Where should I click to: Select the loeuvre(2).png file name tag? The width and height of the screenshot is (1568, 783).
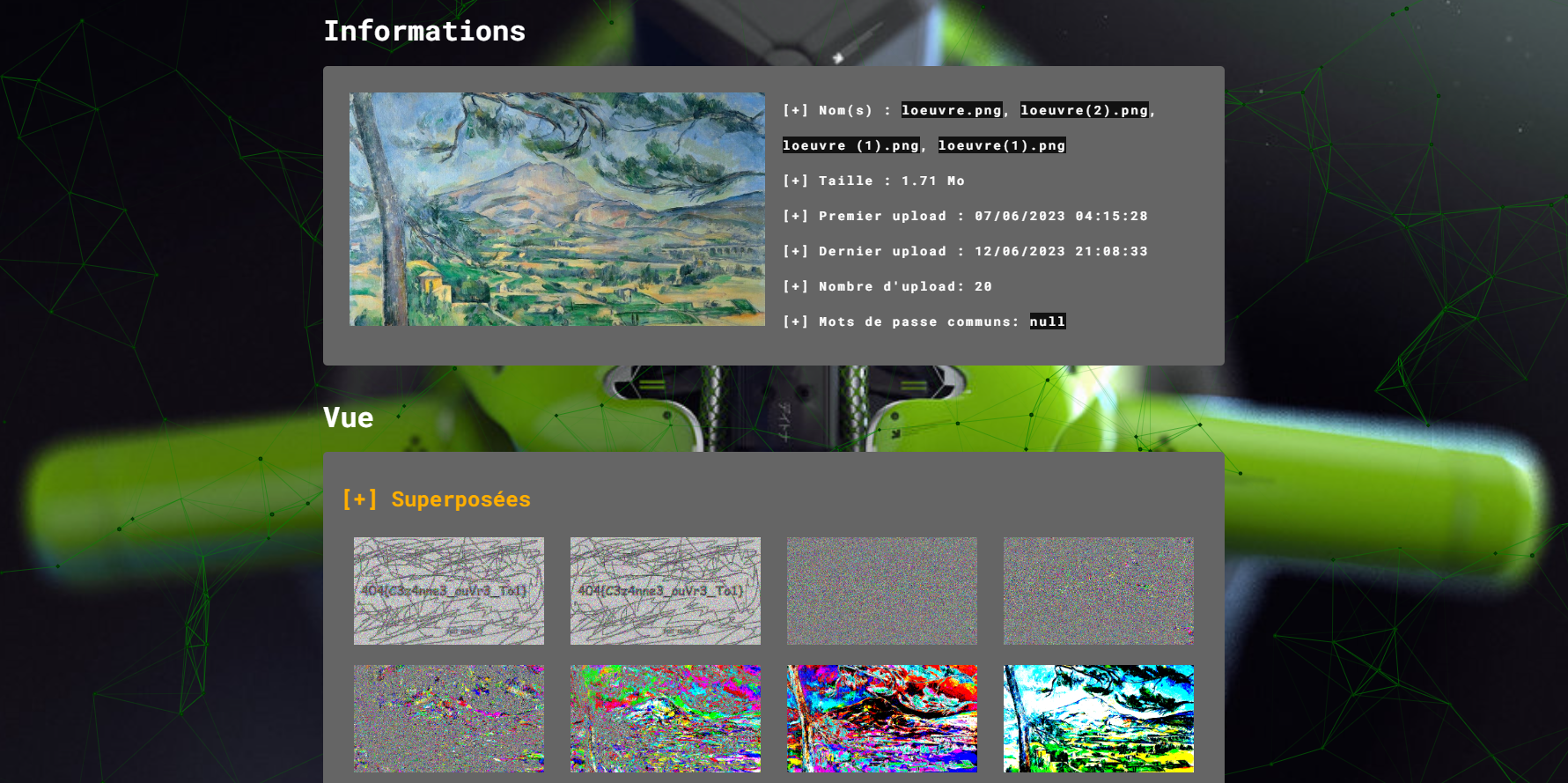coord(1085,110)
